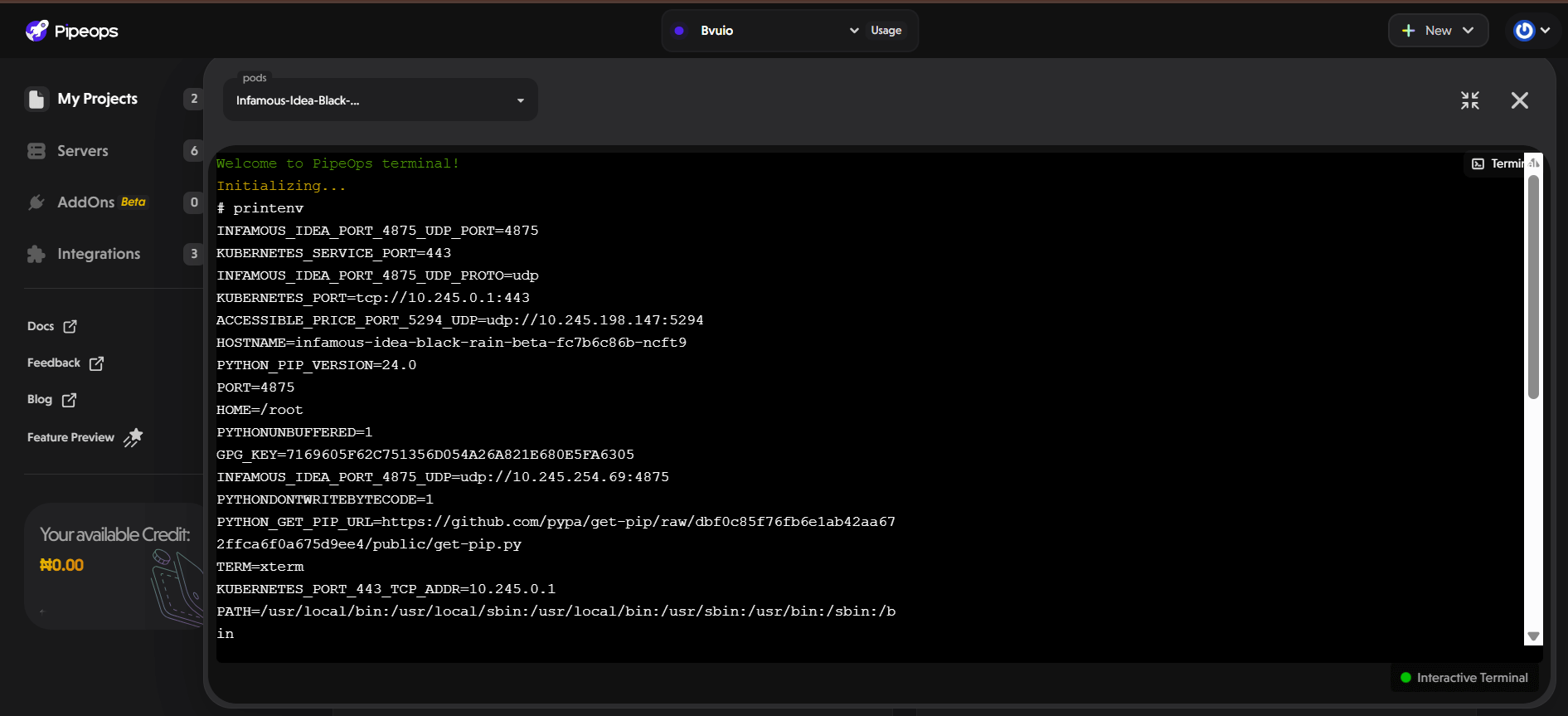The image size is (1568, 716).
Task: Open the Feedback link
Action: 54,363
